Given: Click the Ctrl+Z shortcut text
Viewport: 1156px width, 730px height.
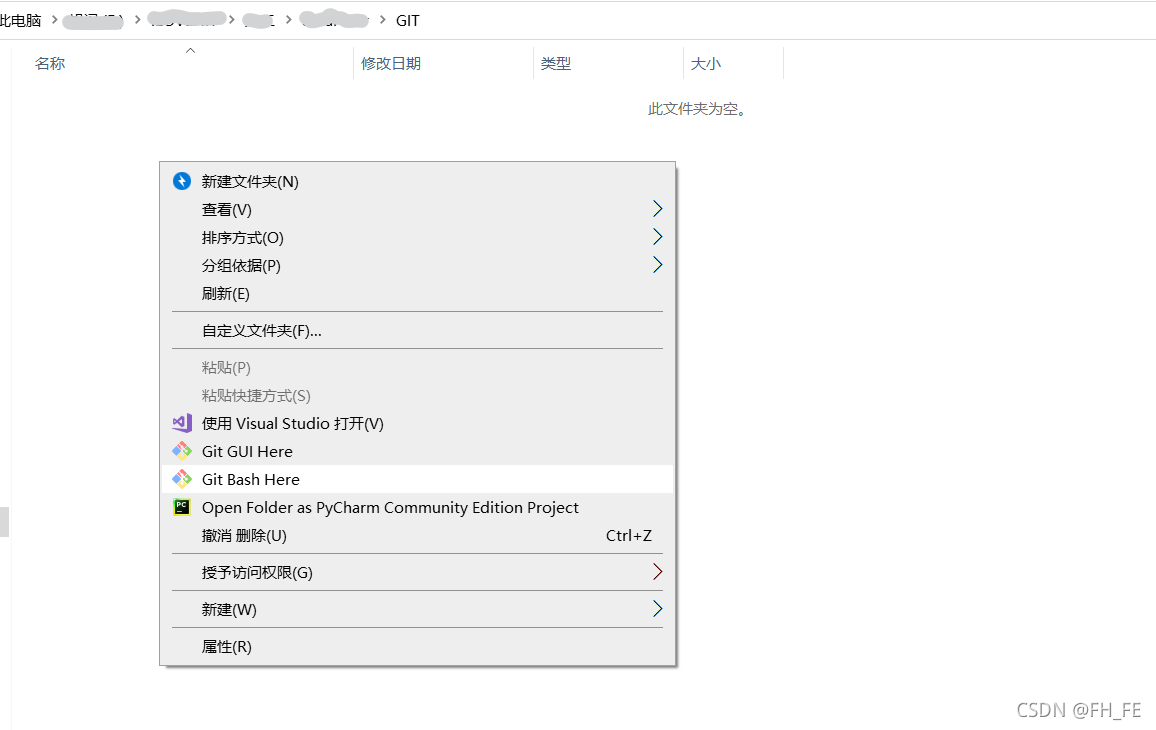Looking at the screenshot, I should (629, 535).
